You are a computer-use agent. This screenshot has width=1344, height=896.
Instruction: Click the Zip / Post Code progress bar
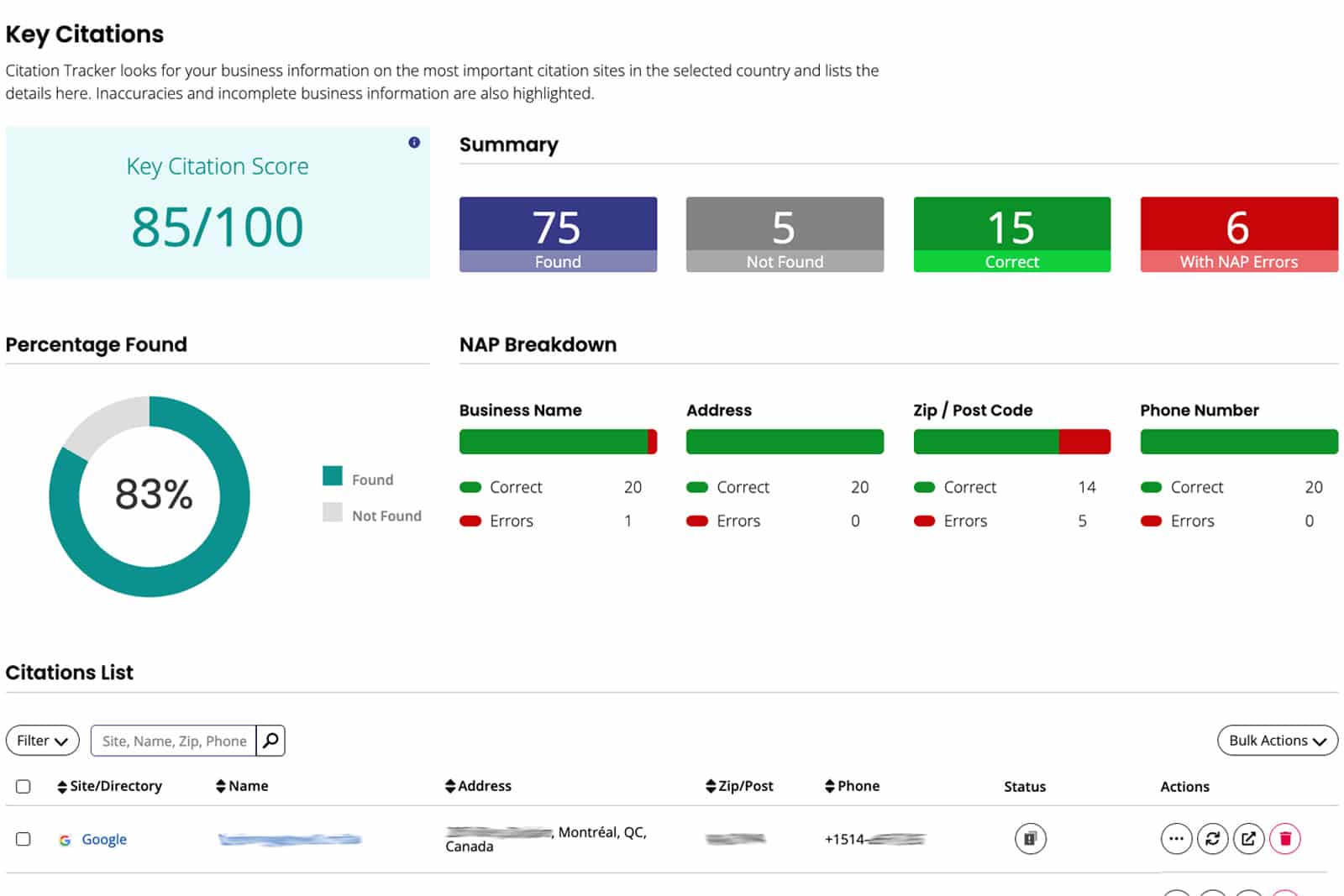[1011, 442]
